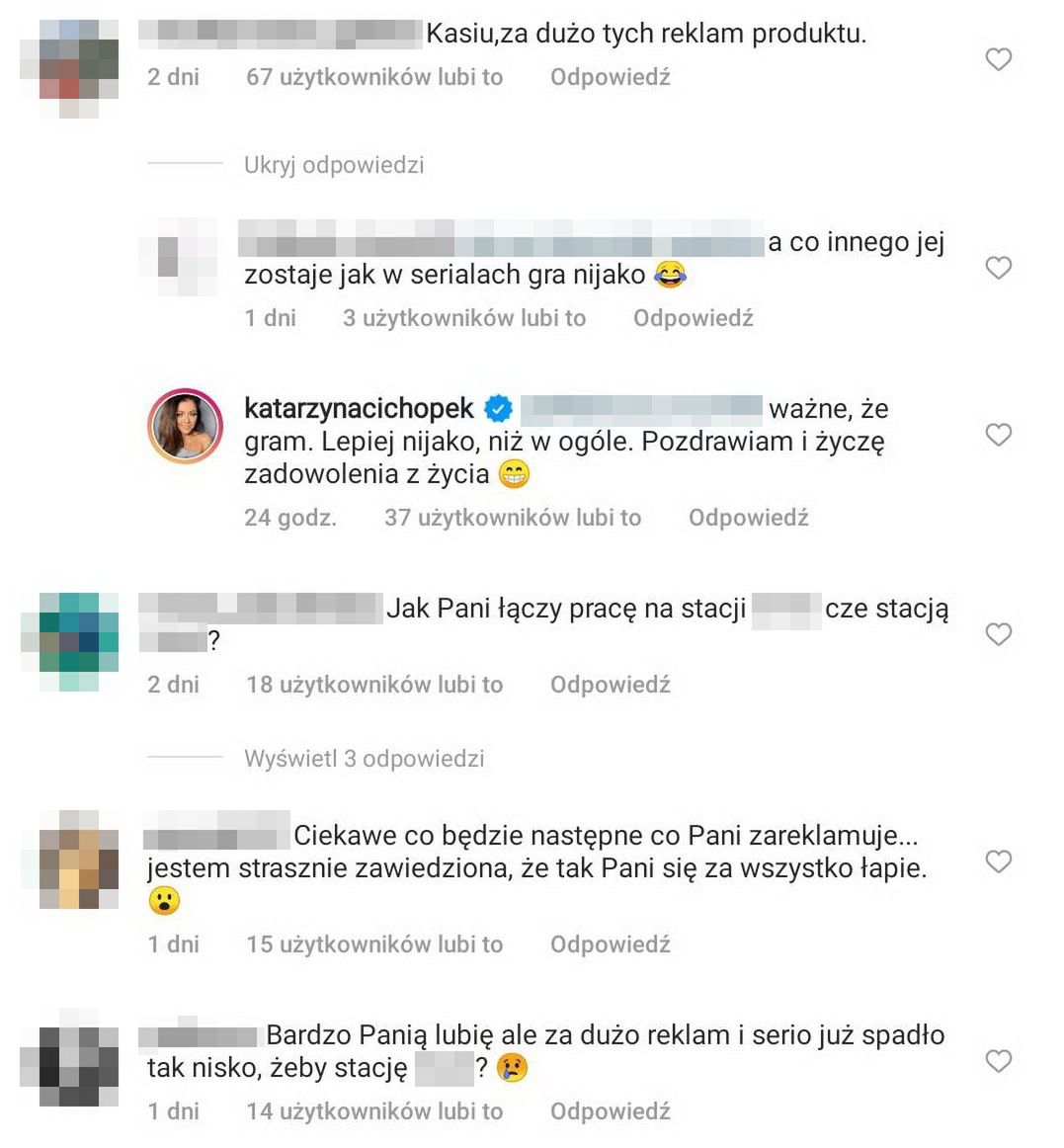The width and height of the screenshot is (1064, 1148).
Task: Open the katarzynacichopek username link
Action: (359, 409)
